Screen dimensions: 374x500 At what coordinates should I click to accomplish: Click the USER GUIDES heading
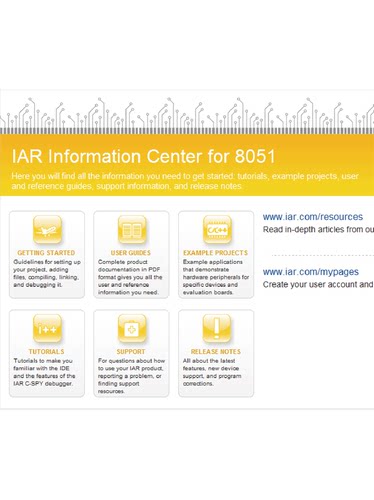point(131,253)
